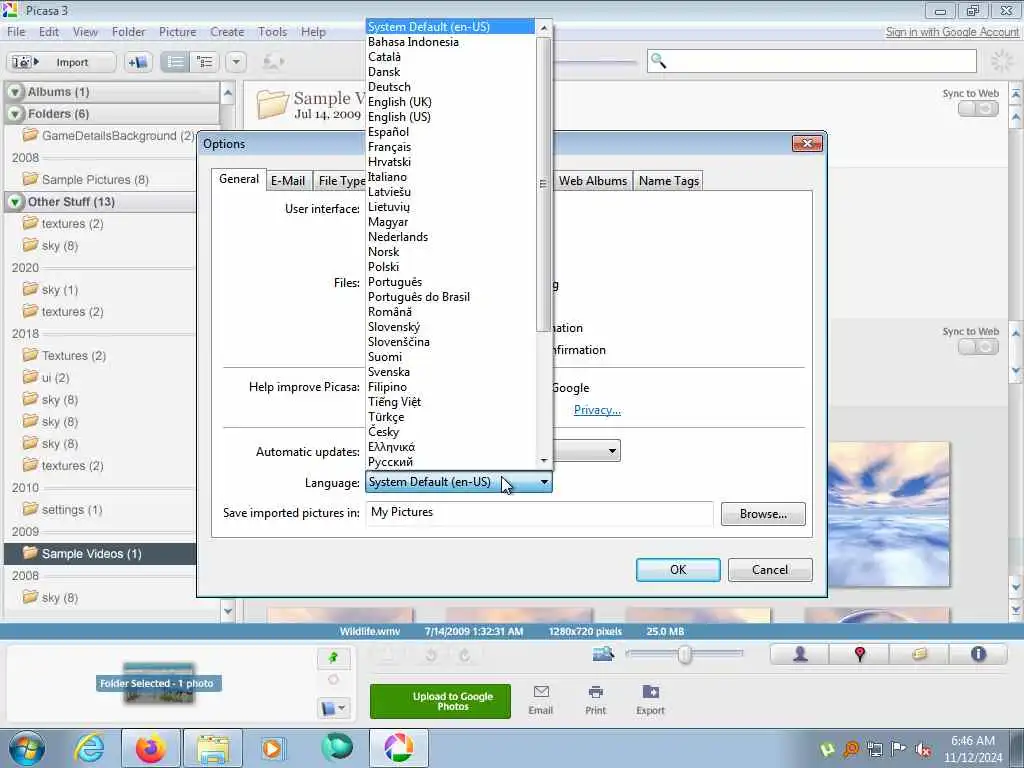Click the Windows Start button
The image size is (1024, 768).
click(27, 748)
